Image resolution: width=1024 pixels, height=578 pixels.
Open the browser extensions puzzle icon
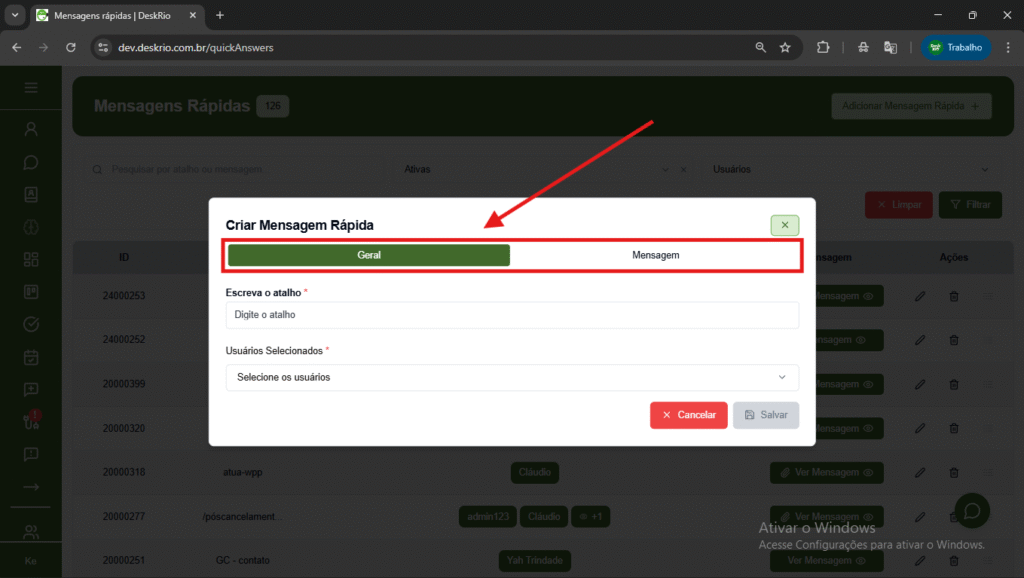(x=823, y=47)
